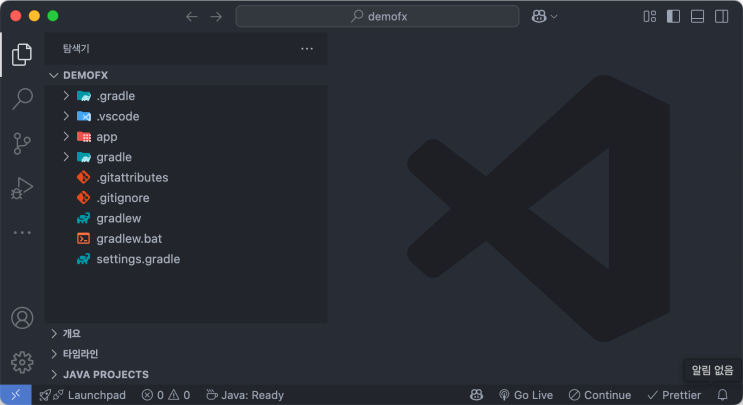Toggle the primary side bar
The height and width of the screenshot is (405, 743).
coord(673,17)
